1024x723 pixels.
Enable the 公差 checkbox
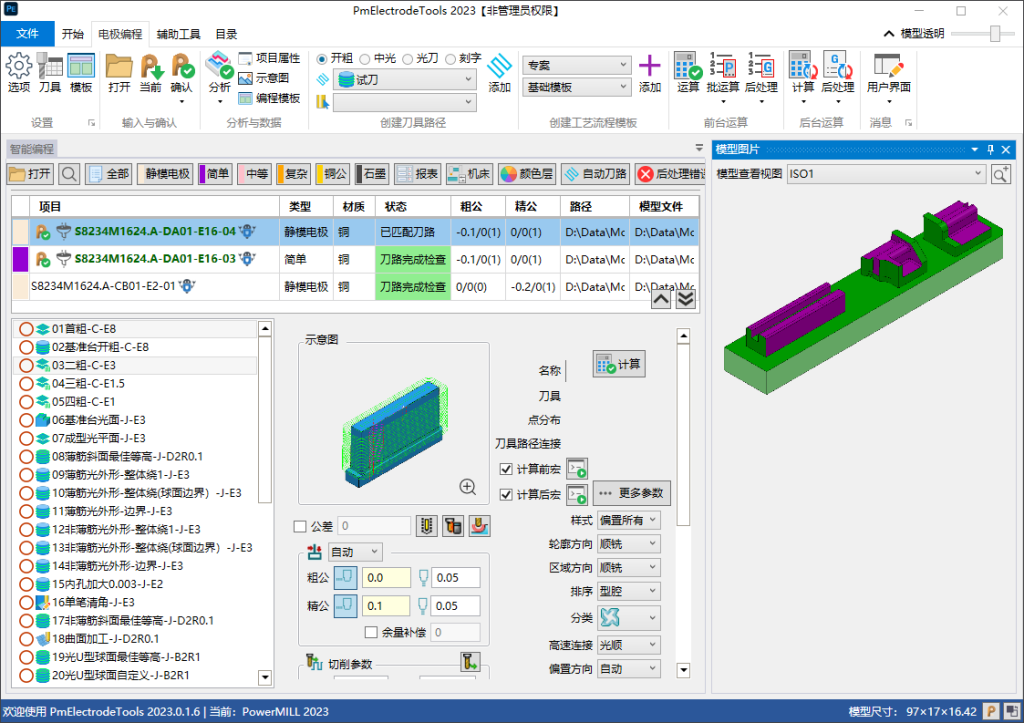(300, 526)
